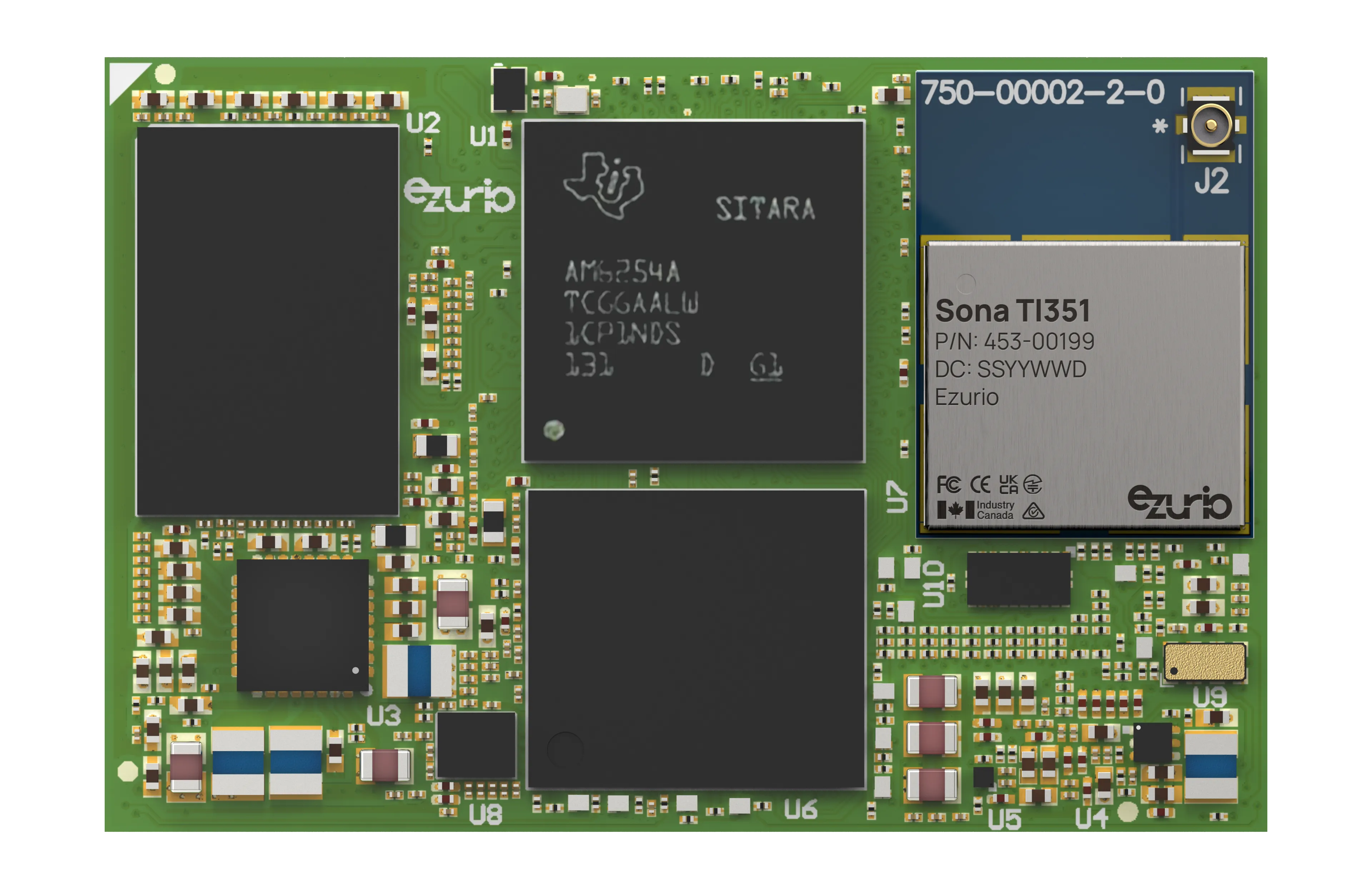Click the 'U1' silkscreen label

[x=483, y=137]
